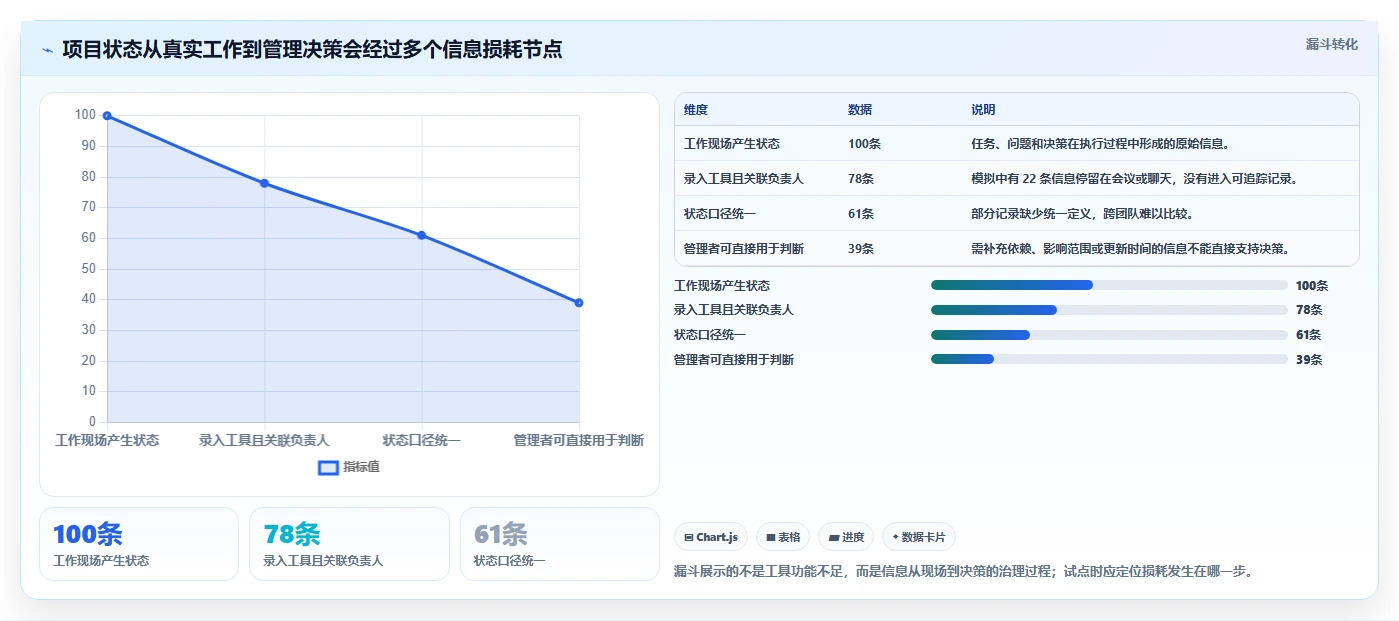This screenshot has width=1399, height=621.
Task: Click table cell 录入工具且关联负责人
Action: click(744, 179)
